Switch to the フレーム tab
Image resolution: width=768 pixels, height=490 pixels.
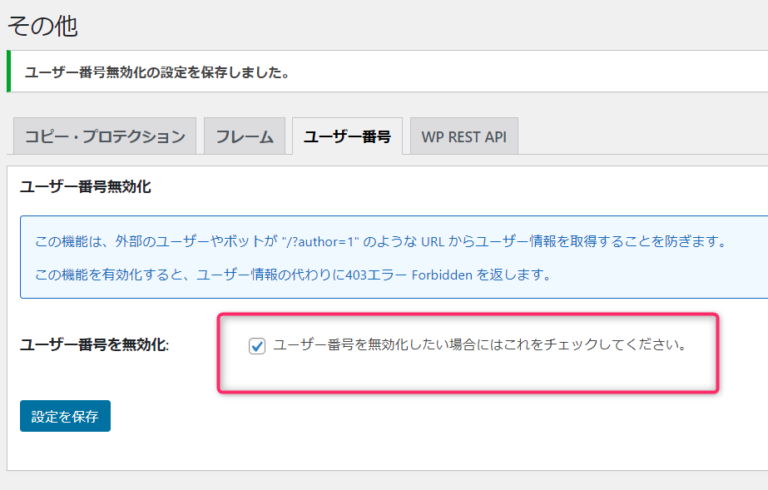point(244,136)
